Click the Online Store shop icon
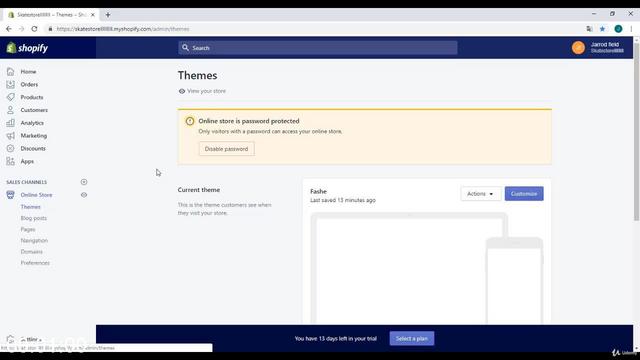The height and width of the screenshot is (360, 640). tap(11, 195)
